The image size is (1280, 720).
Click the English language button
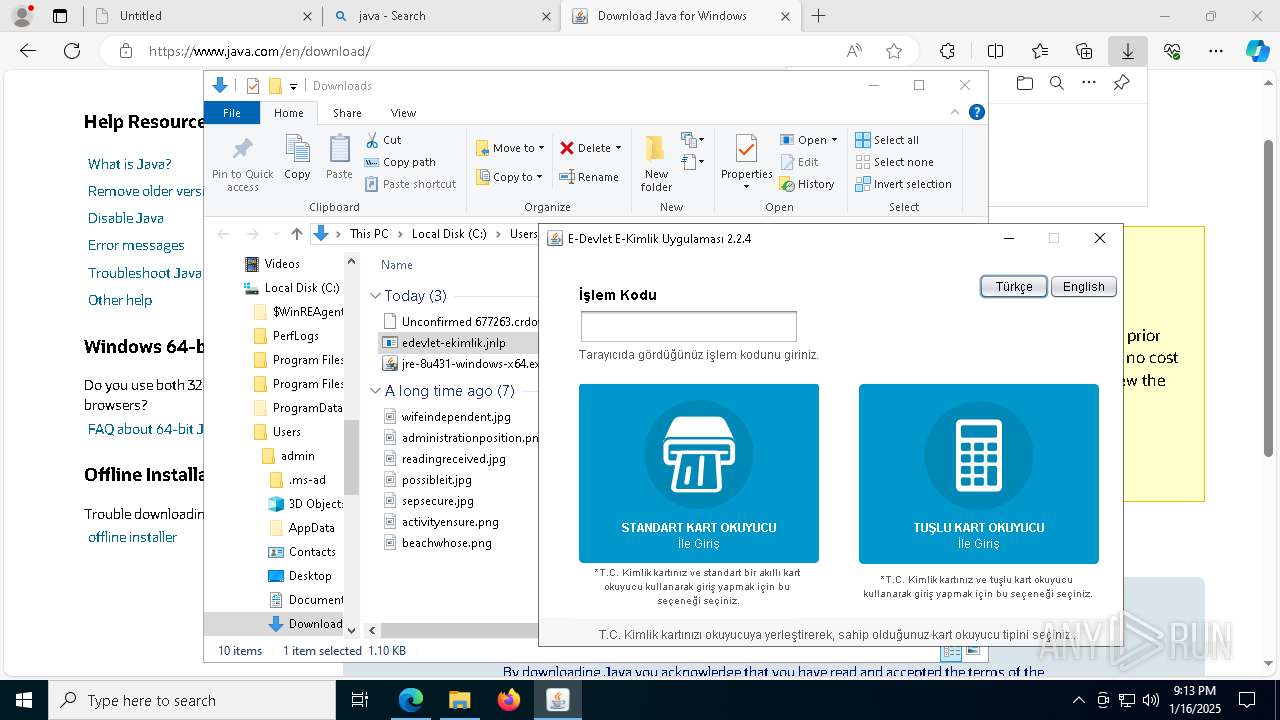coord(1083,287)
